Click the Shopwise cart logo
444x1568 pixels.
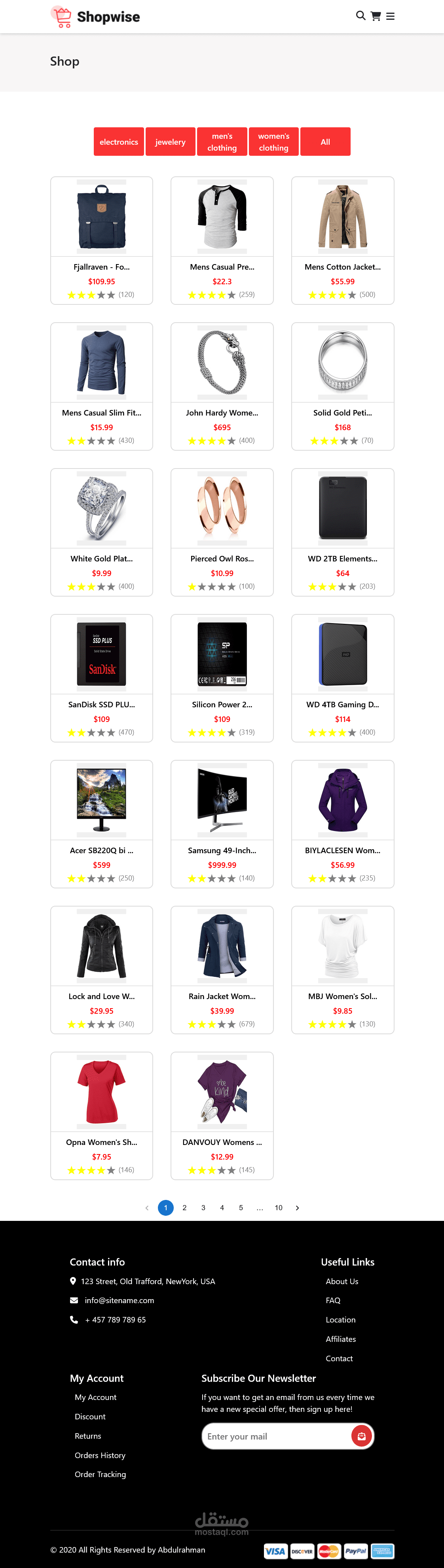61,17
